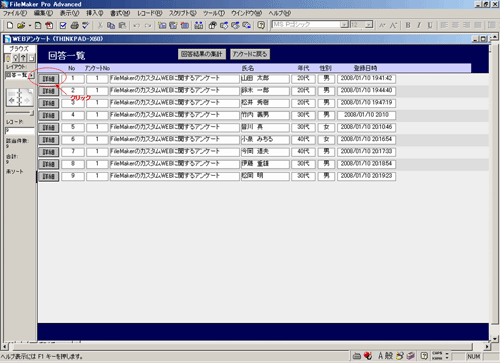Click the spell check toolbar icon

coord(86,25)
